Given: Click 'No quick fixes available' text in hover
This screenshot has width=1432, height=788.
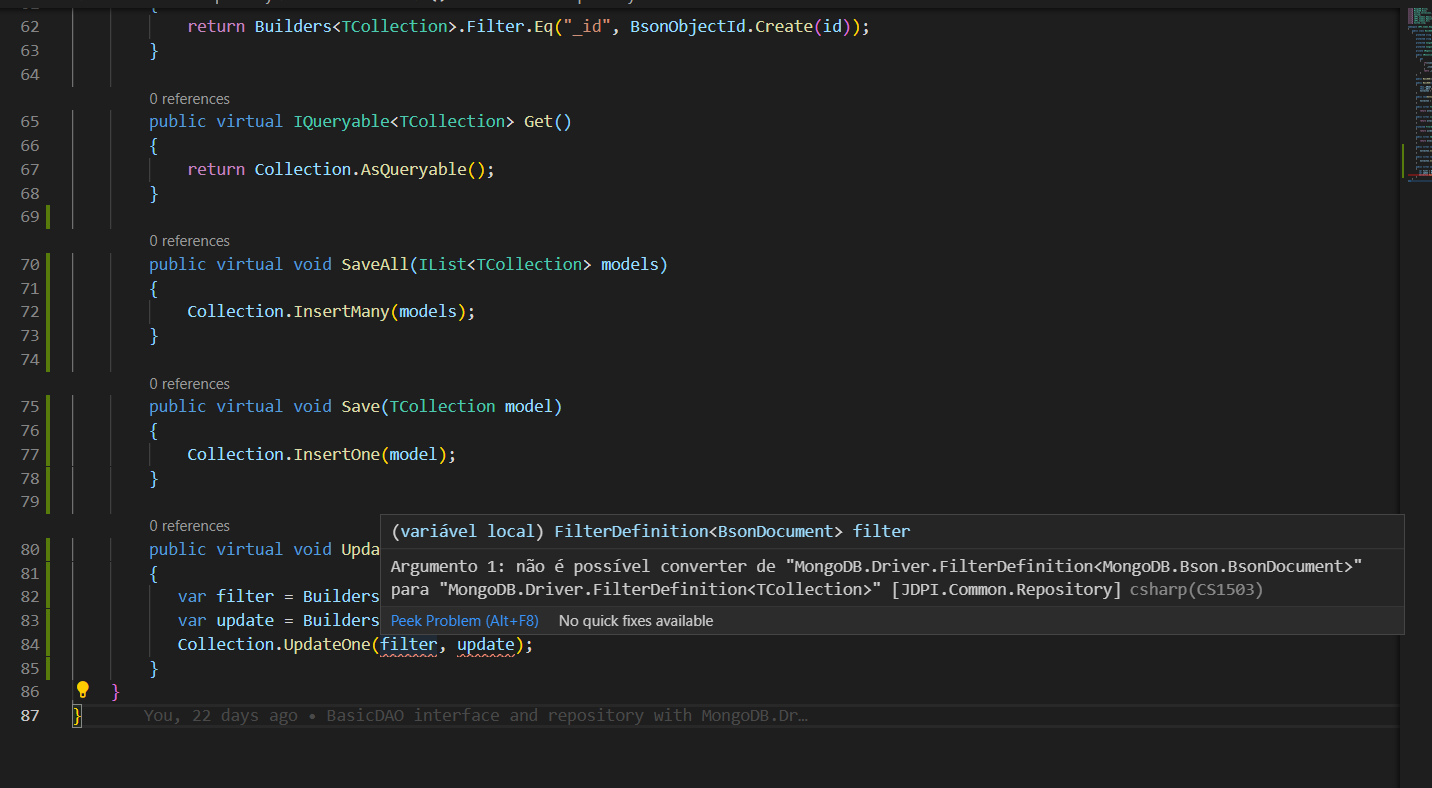Looking at the screenshot, I should pyautogui.click(x=636, y=621).
